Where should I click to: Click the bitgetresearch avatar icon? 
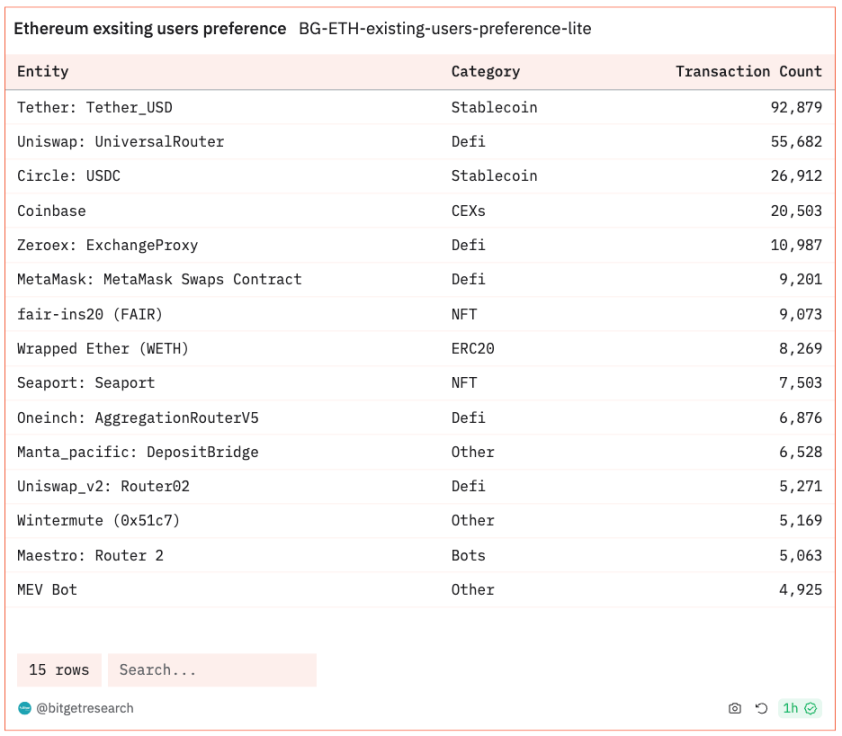(x=25, y=708)
